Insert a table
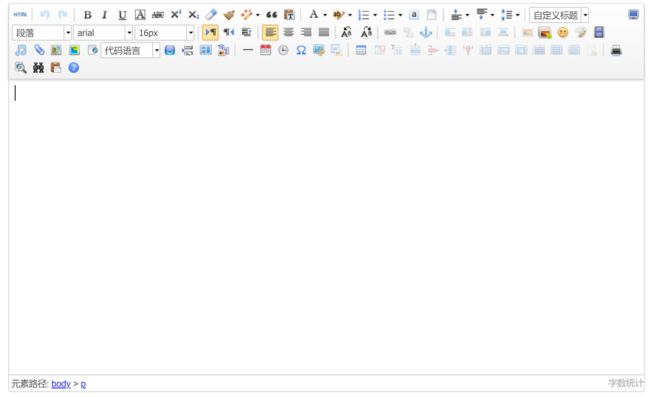Screen dimensions: 650x397 click(x=361, y=50)
